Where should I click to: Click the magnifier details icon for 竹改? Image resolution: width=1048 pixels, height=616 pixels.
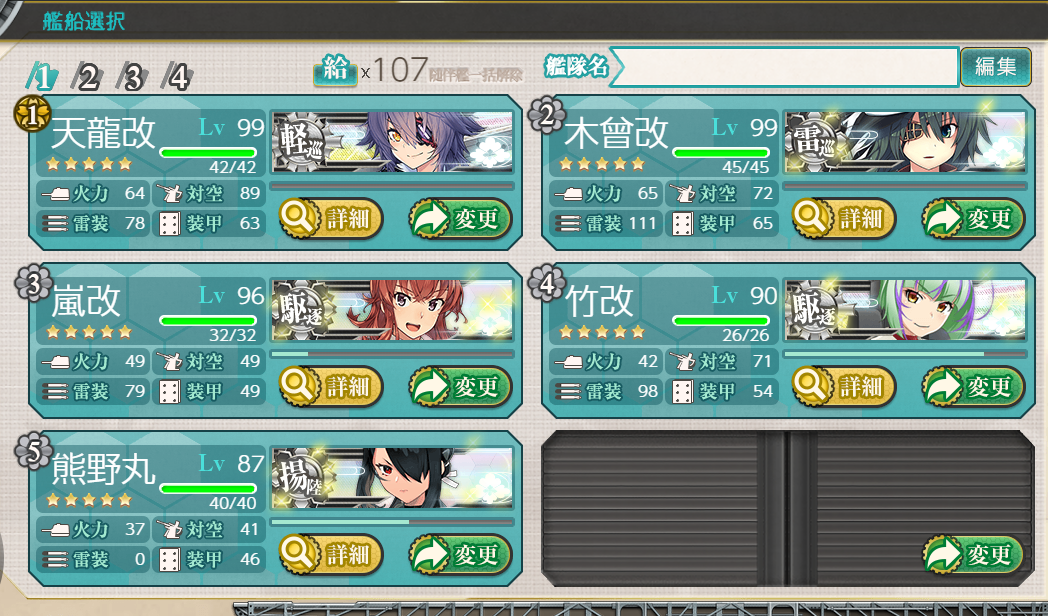coord(811,386)
